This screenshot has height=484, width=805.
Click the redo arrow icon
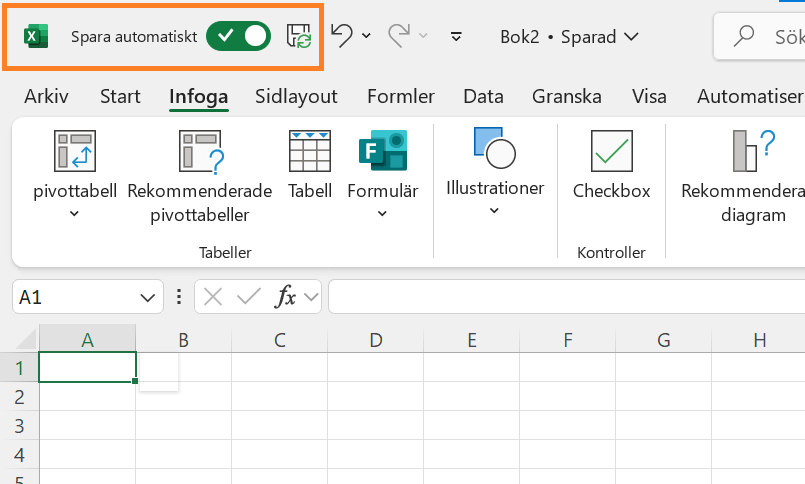(x=398, y=35)
